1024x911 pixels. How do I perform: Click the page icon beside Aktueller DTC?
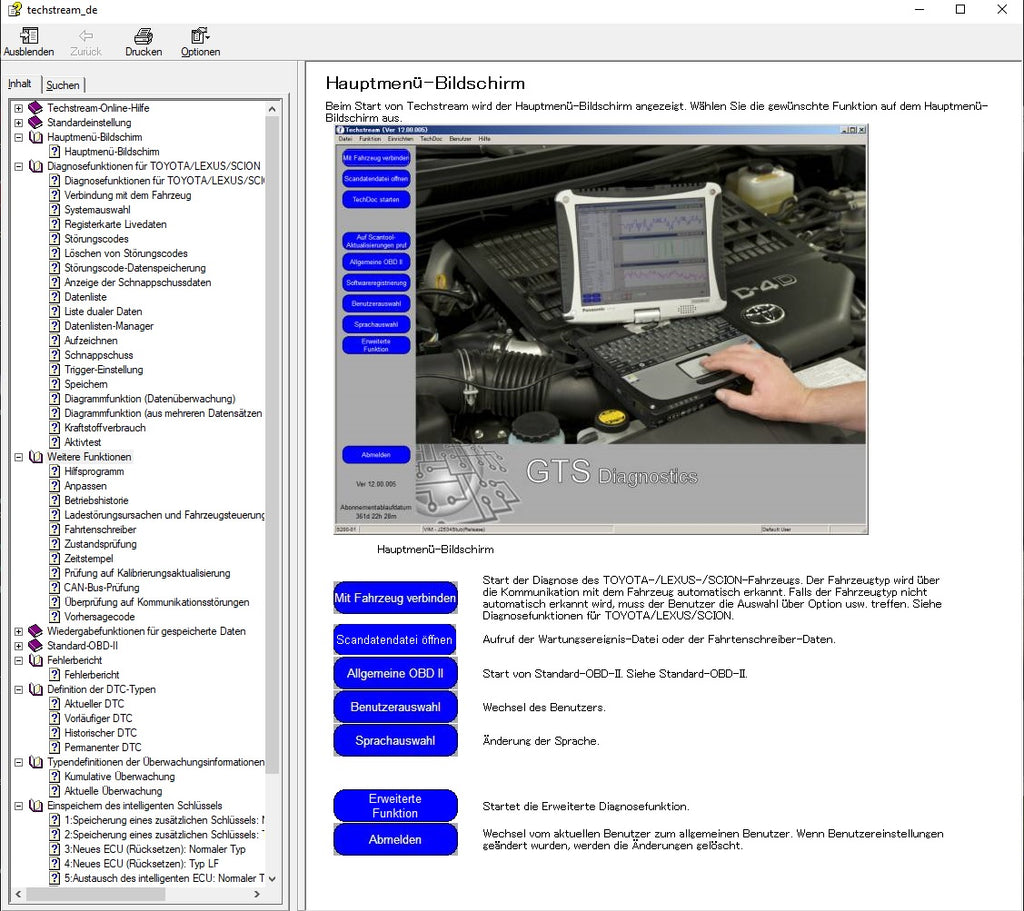coord(55,703)
